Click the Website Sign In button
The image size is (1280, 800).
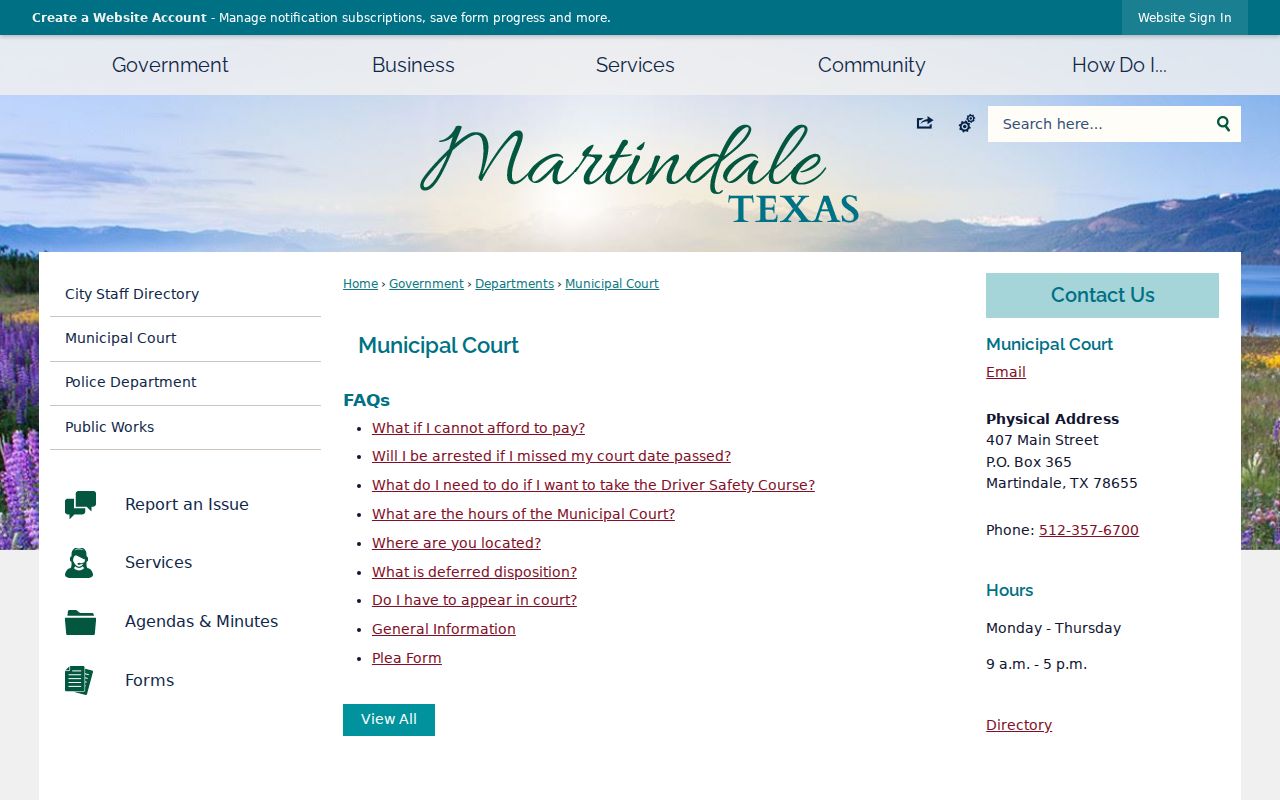click(1184, 18)
